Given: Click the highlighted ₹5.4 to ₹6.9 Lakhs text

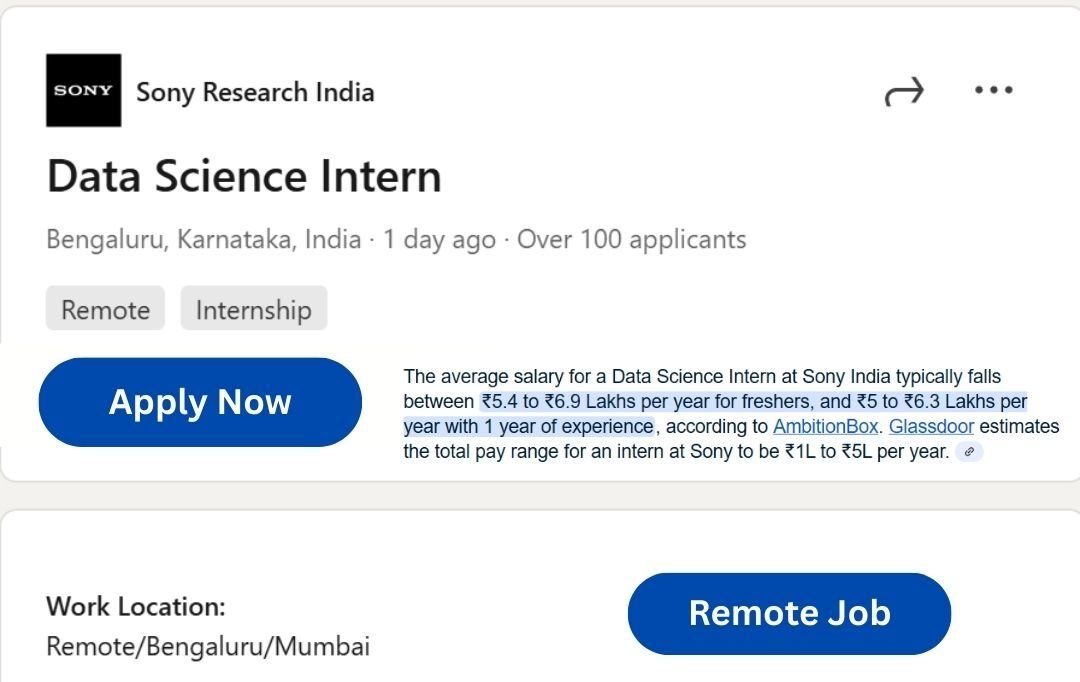Looking at the screenshot, I should tap(563, 402).
